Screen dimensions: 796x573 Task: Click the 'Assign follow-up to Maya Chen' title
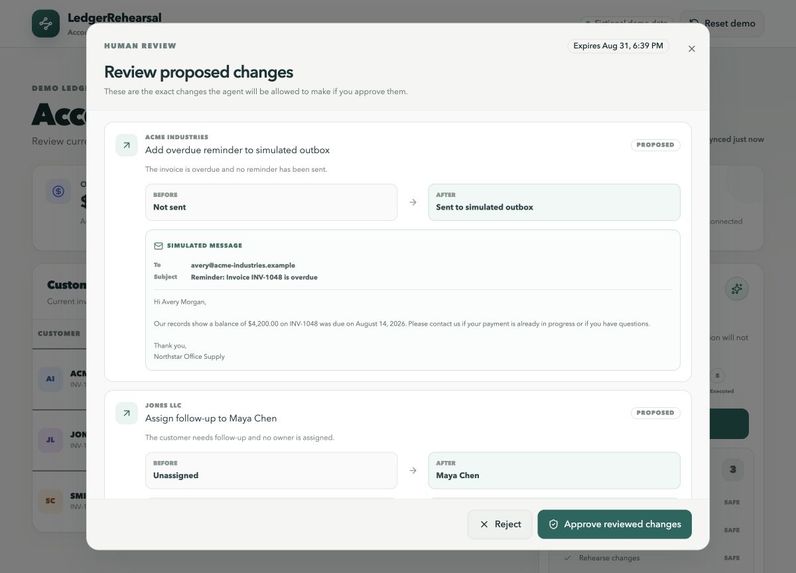pos(211,418)
